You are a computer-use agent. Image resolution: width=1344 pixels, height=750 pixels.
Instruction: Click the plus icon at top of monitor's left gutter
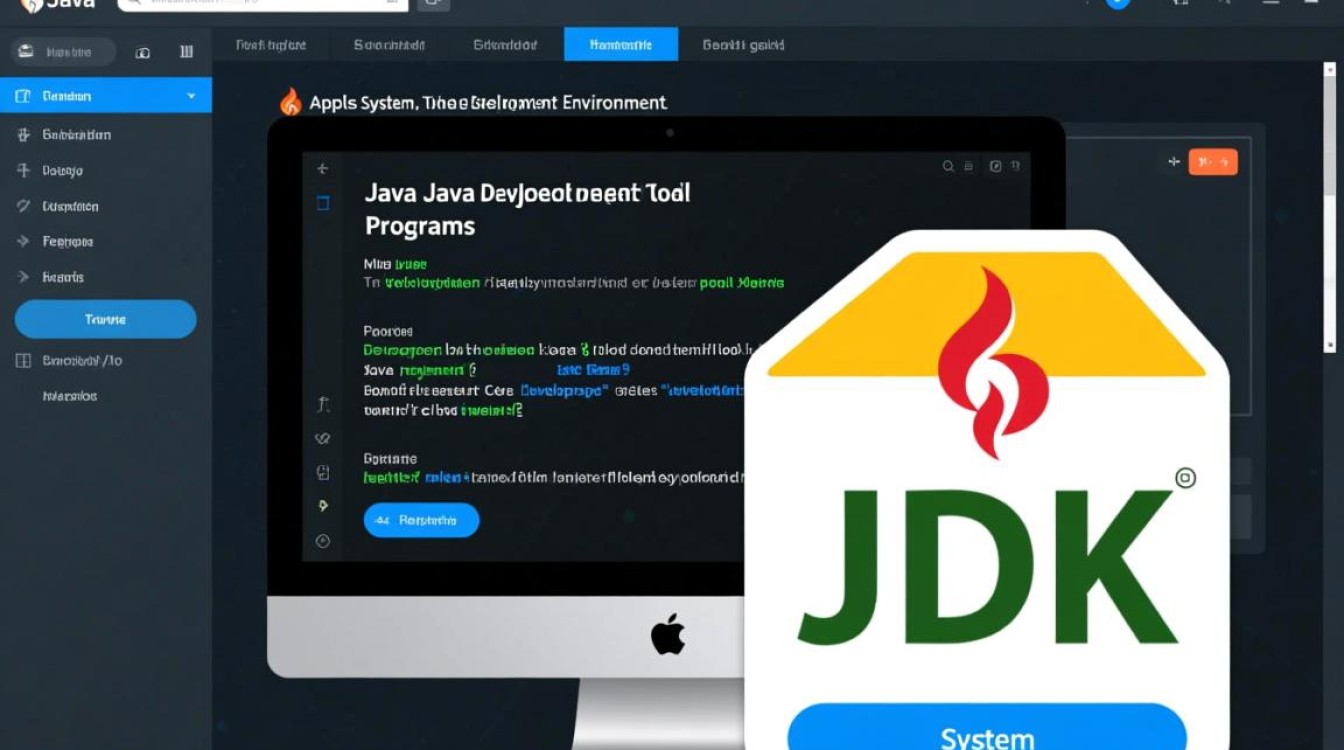click(322, 170)
